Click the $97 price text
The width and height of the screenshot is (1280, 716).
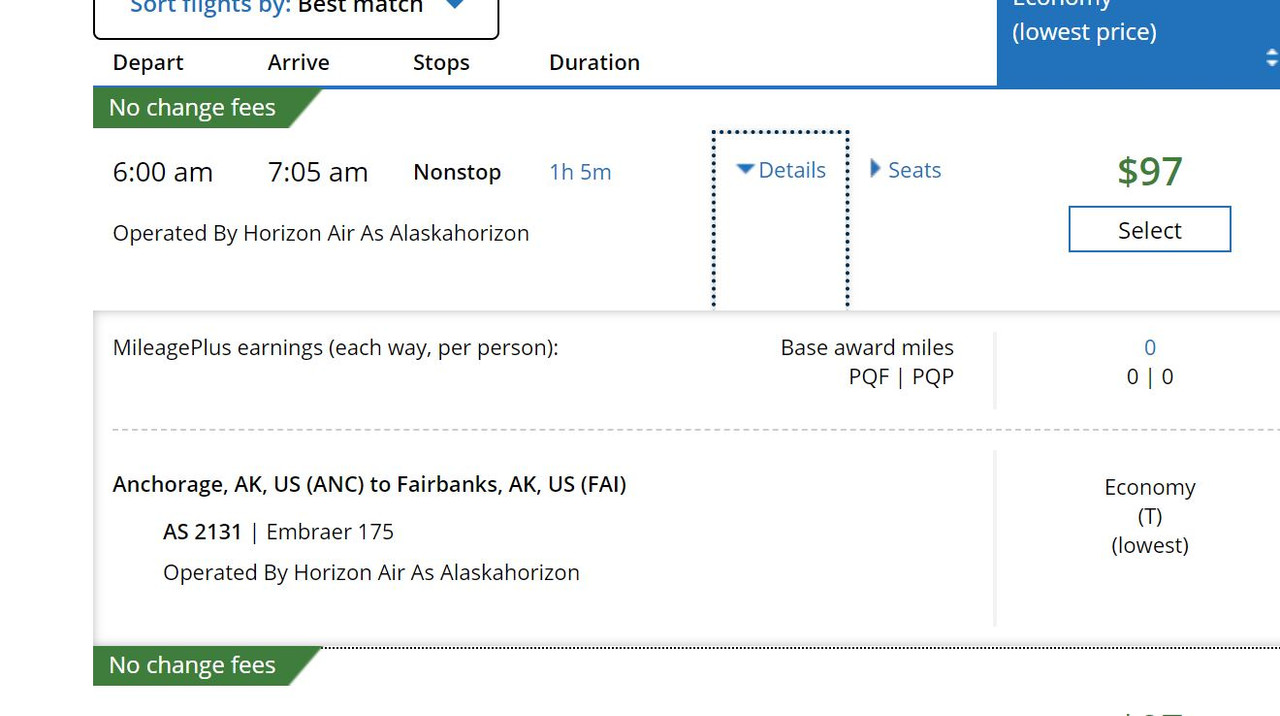(1149, 172)
